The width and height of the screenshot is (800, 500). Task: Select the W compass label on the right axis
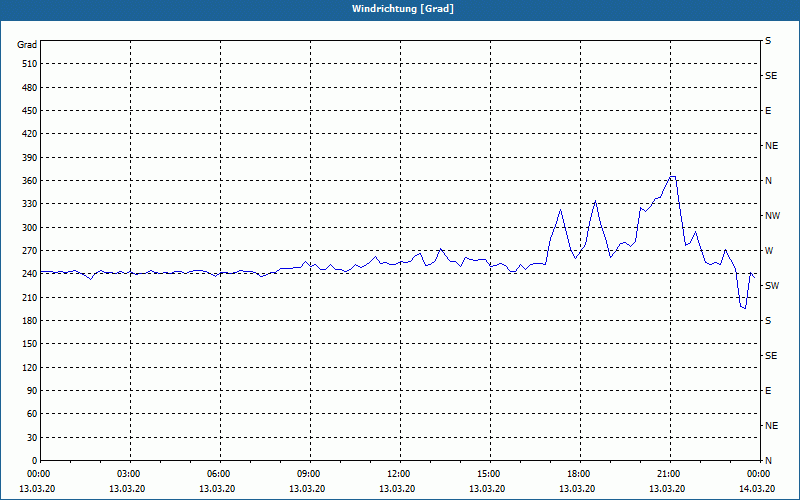pyautogui.click(x=769, y=251)
